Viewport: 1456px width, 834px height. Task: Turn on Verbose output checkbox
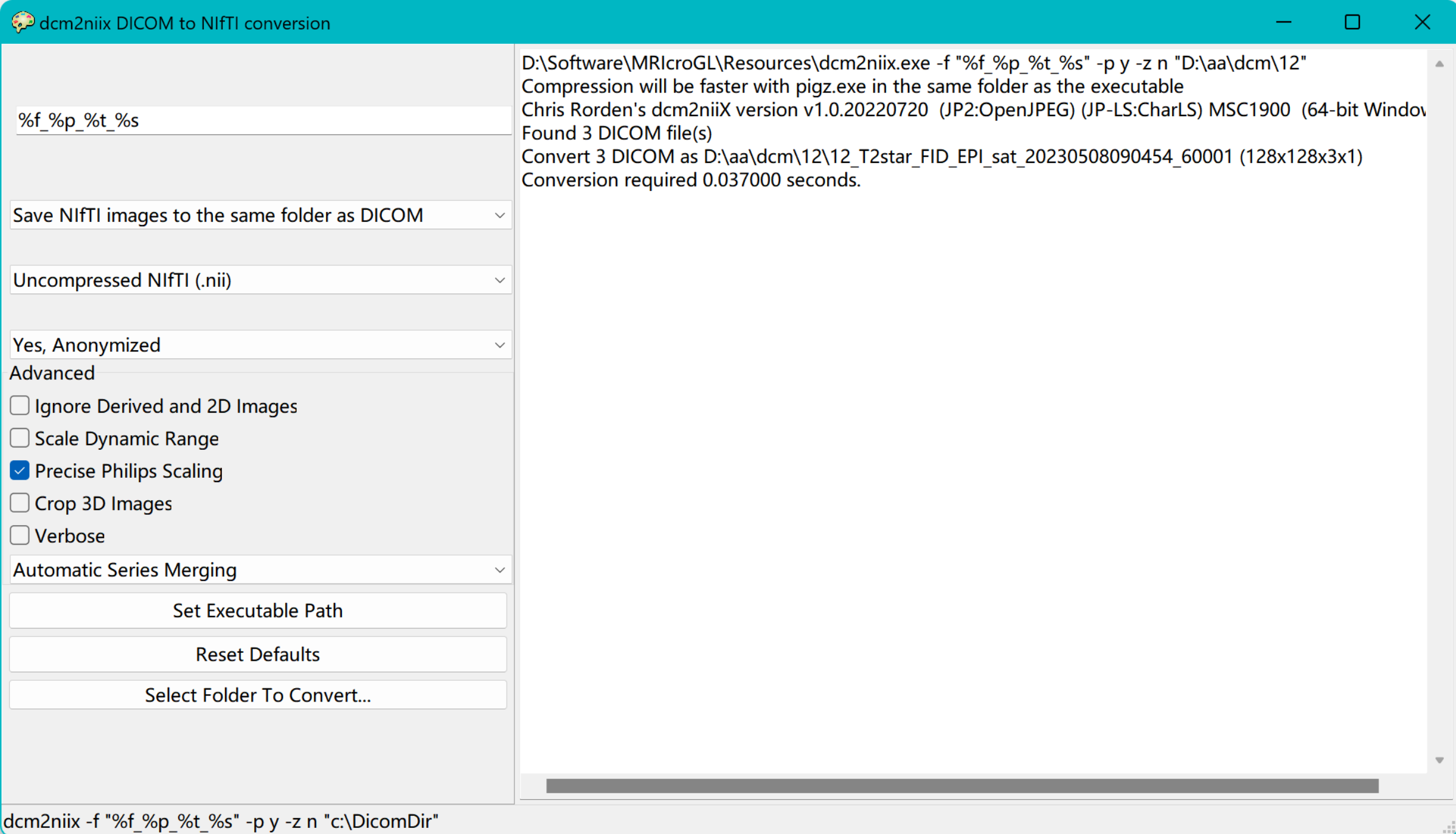[19, 536]
